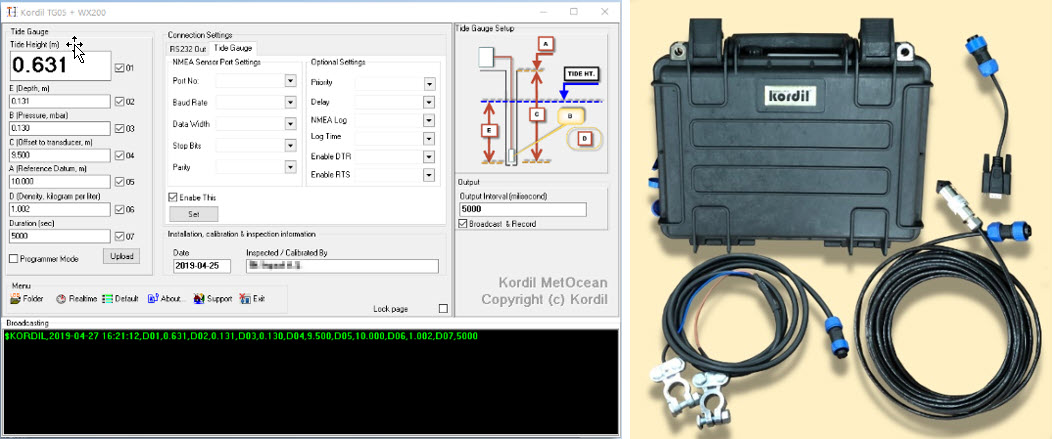Click the Density input field
Screen dimensions: 1054x439
pyautogui.click(x=59, y=209)
